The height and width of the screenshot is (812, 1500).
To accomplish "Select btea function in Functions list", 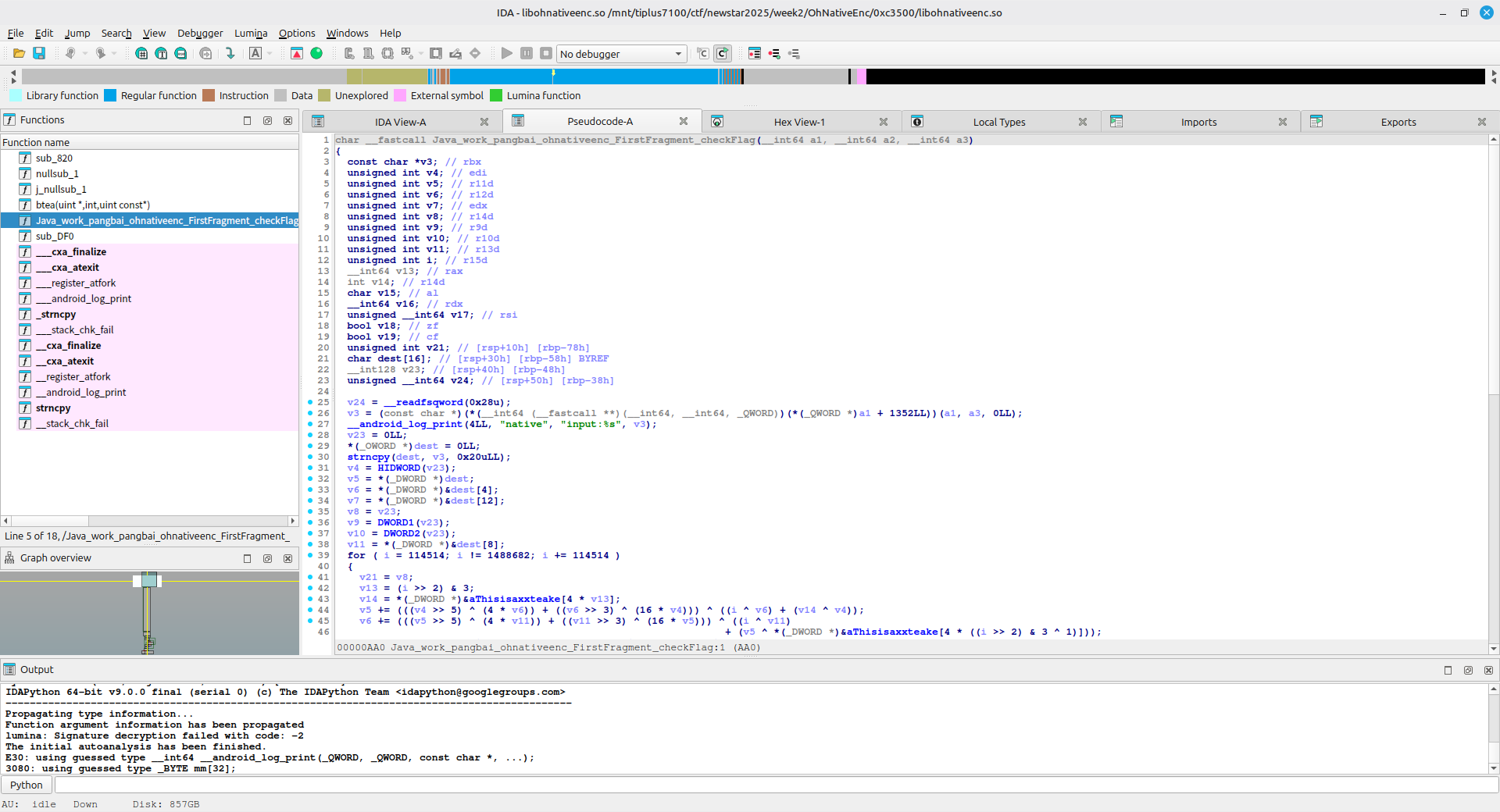I will [x=92, y=205].
